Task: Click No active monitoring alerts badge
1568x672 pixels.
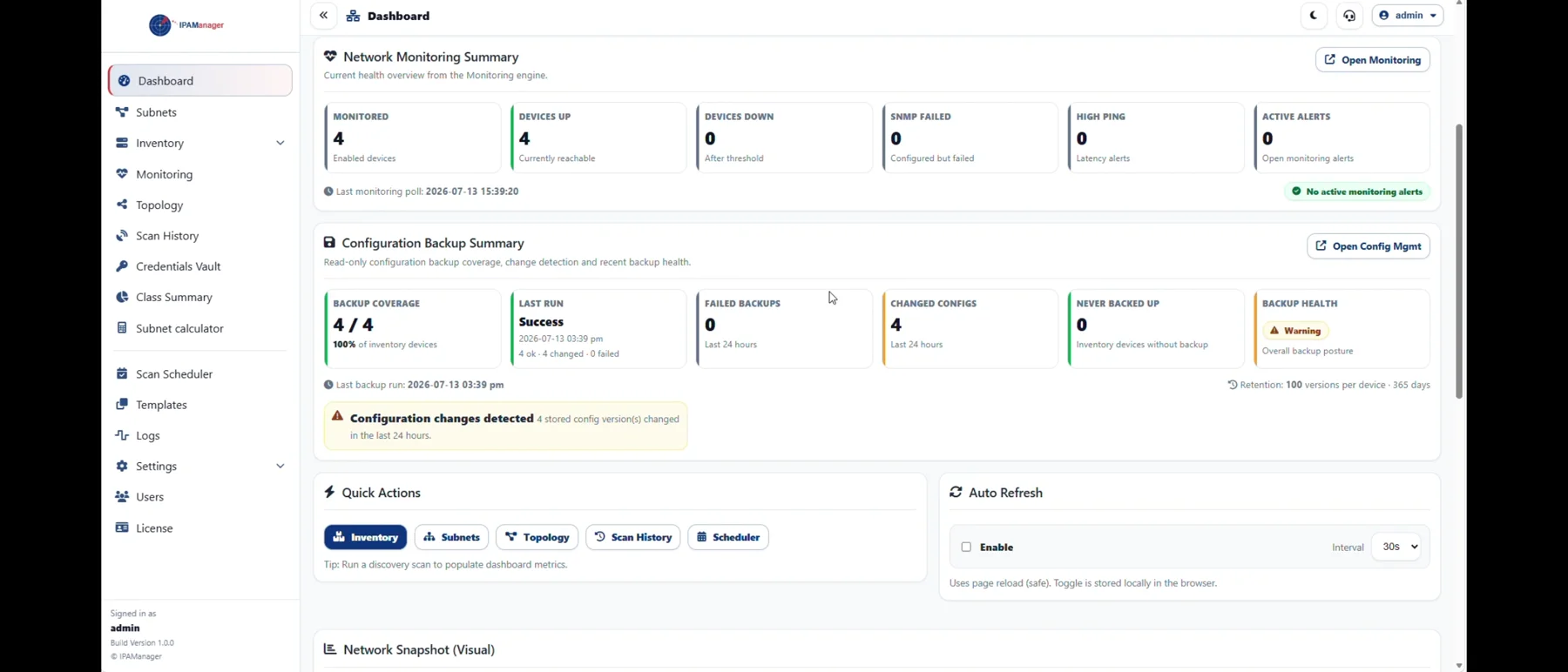Action: (x=1357, y=192)
